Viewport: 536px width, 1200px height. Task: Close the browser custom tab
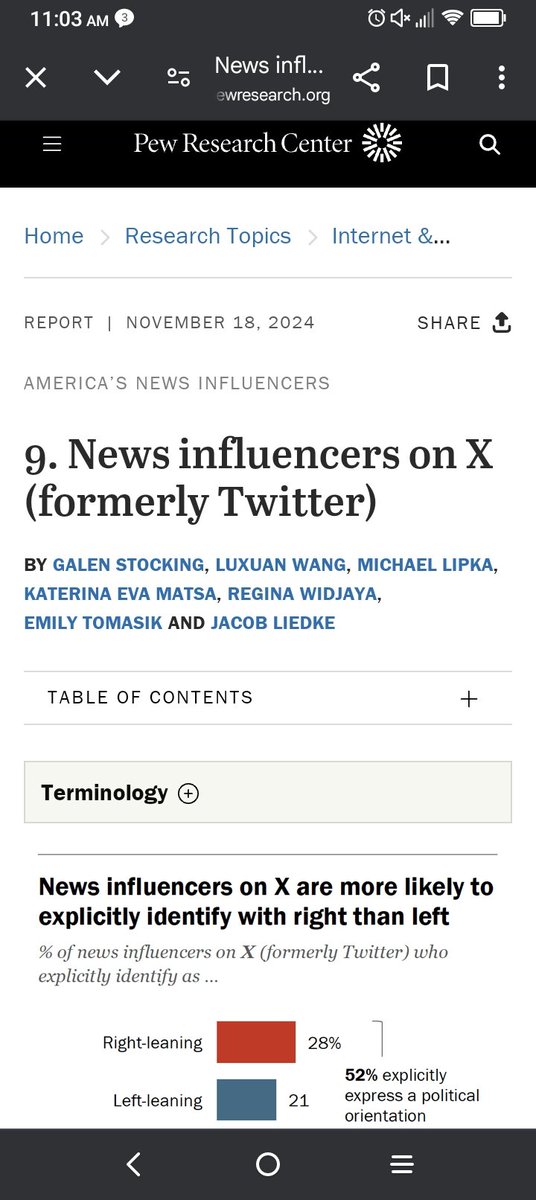35,79
